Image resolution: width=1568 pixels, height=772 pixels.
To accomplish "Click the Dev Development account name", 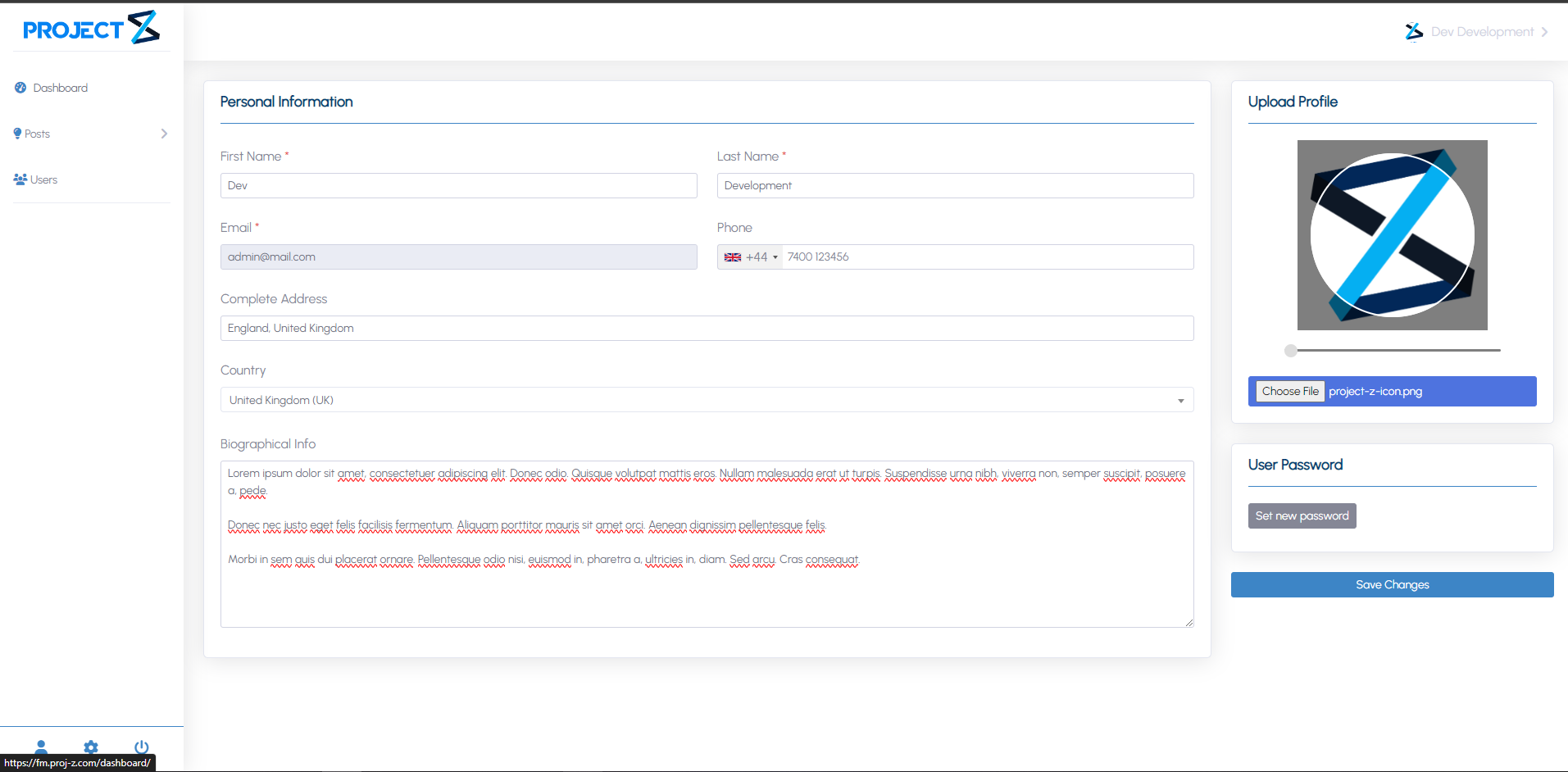I will pos(1482,32).
